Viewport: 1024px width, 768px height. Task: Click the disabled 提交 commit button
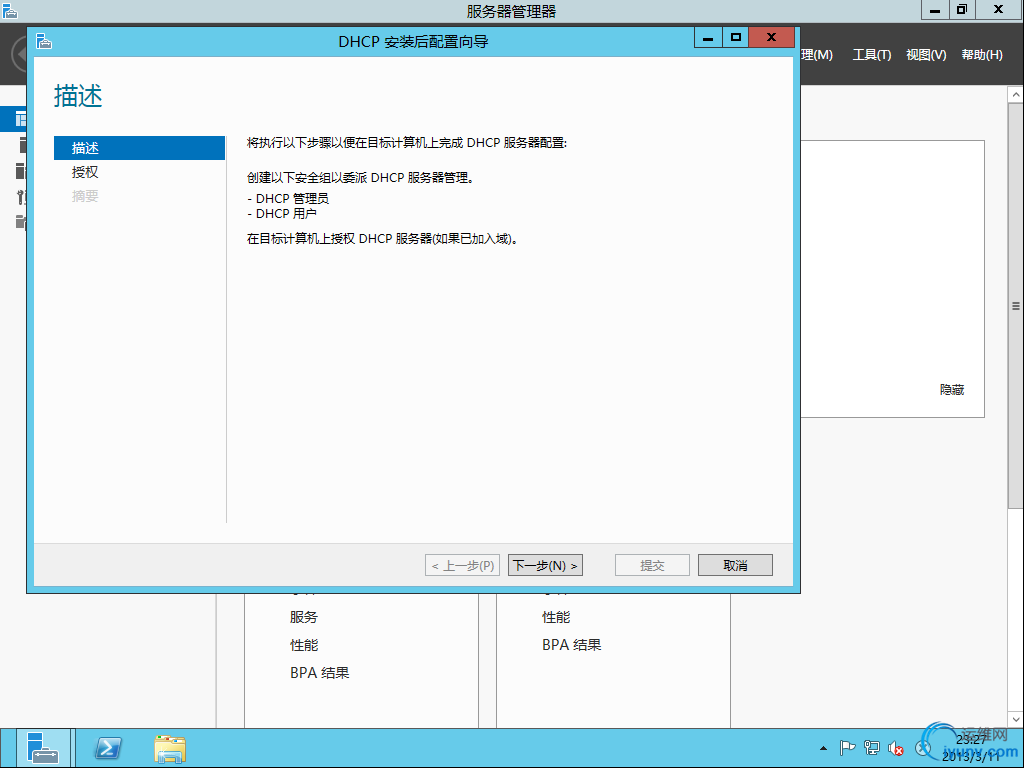(x=652, y=566)
